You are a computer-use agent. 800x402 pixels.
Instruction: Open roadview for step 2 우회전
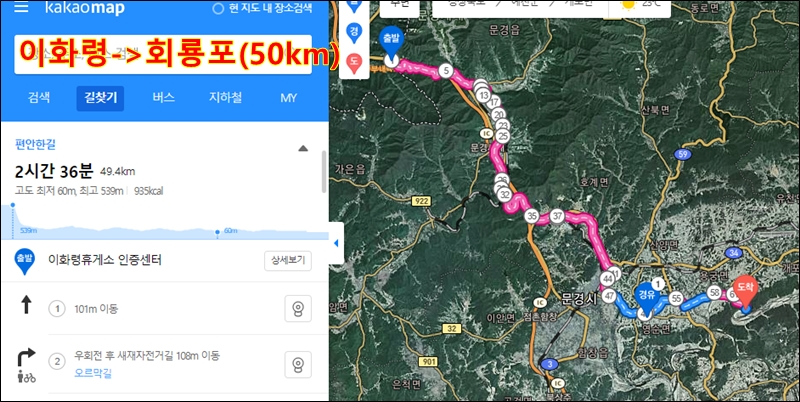[298, 364]
